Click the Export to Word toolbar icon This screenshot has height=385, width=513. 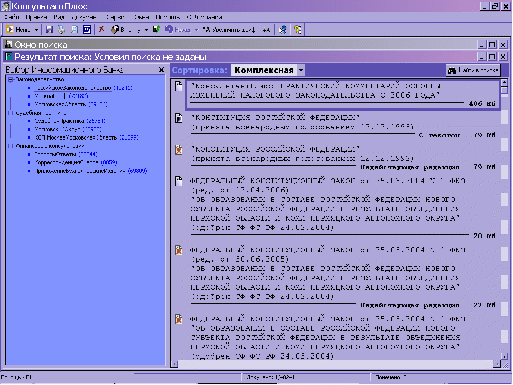87,30
